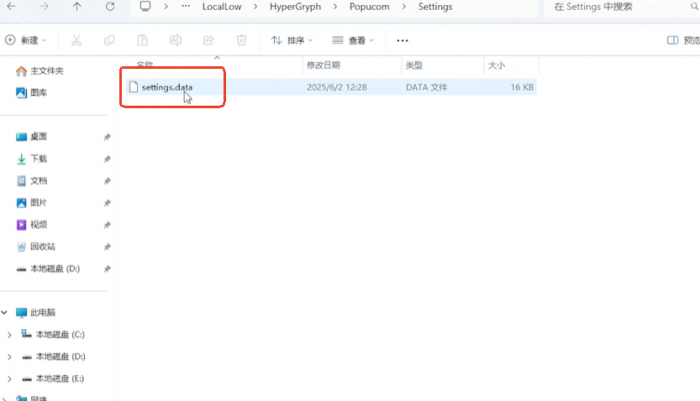Open the 查看 (View) dropdown menu

pyautogui.click(x=353, y=41)
